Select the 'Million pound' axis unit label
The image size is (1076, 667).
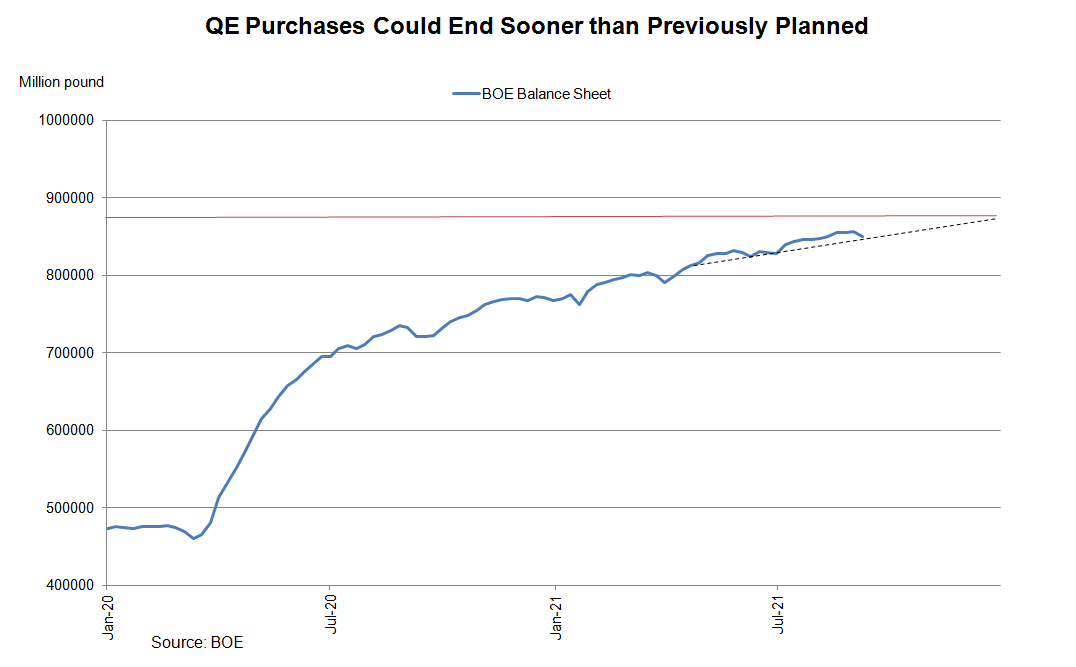coord(61,82)
